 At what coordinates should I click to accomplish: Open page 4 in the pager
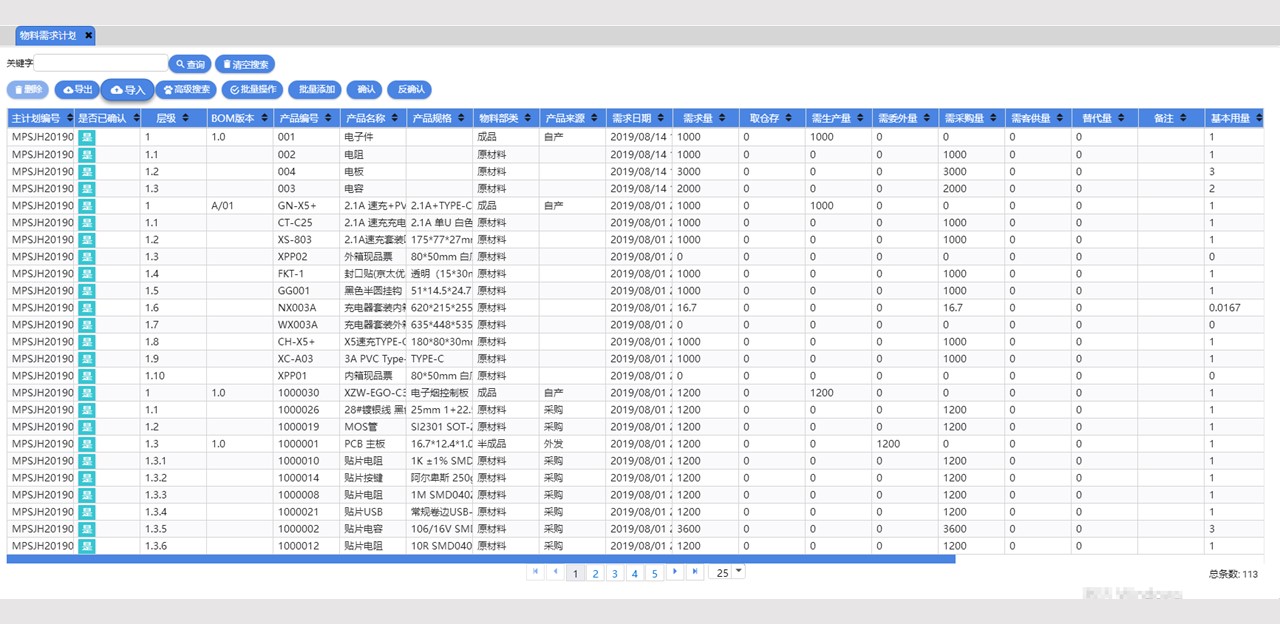635,573
